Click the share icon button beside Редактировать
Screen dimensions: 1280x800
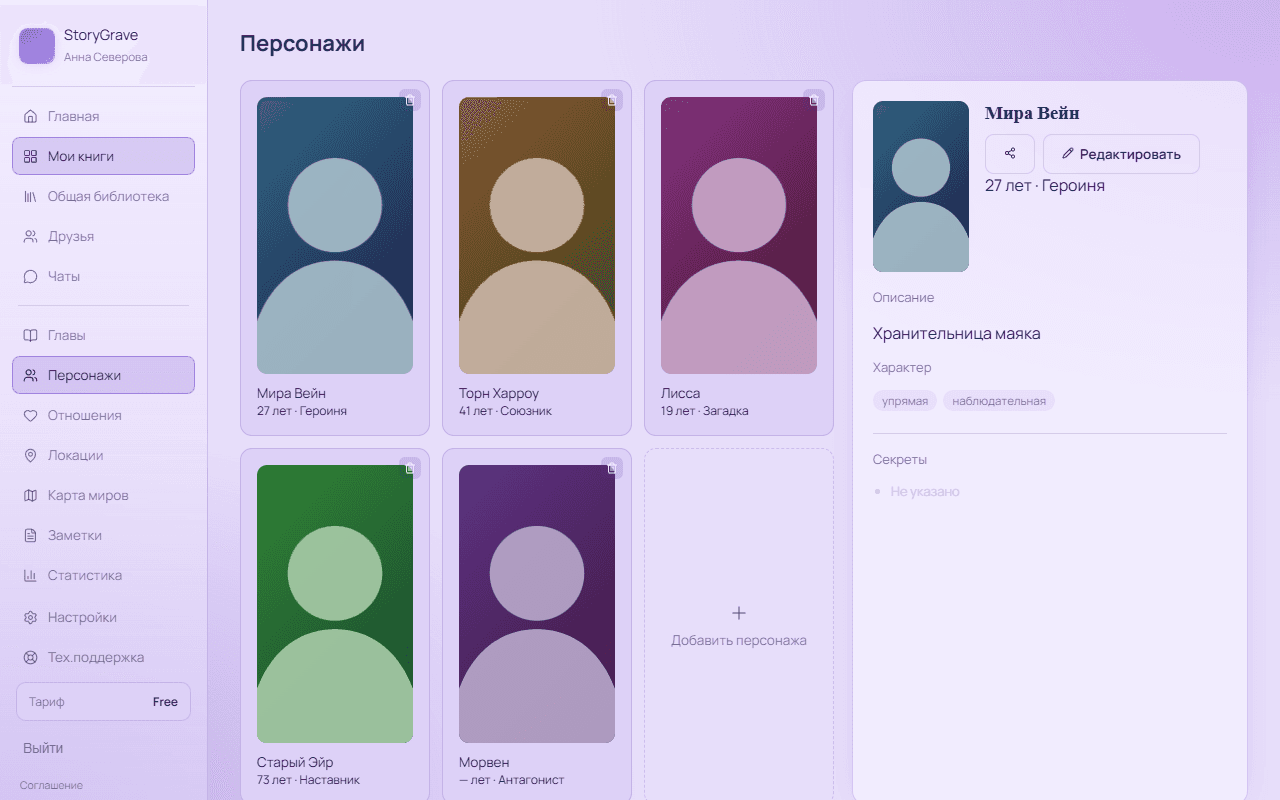click(1010, 154)
